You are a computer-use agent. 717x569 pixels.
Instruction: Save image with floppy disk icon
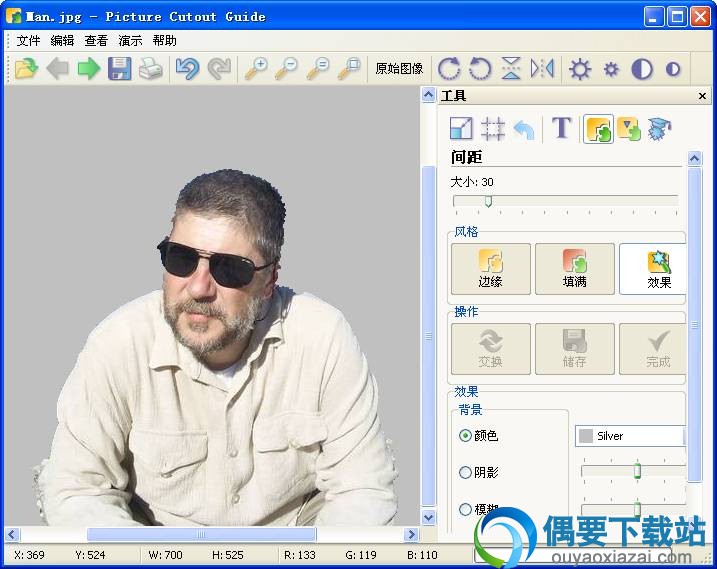[120, 69]
